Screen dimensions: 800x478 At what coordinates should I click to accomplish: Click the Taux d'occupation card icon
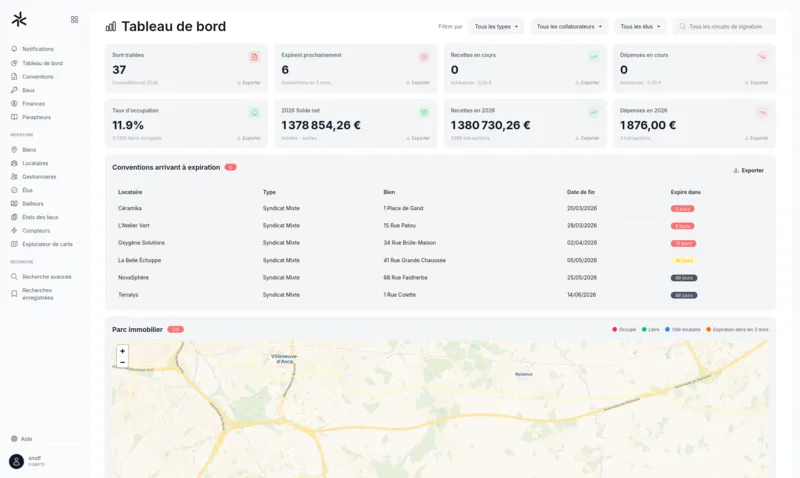[254, 112]
